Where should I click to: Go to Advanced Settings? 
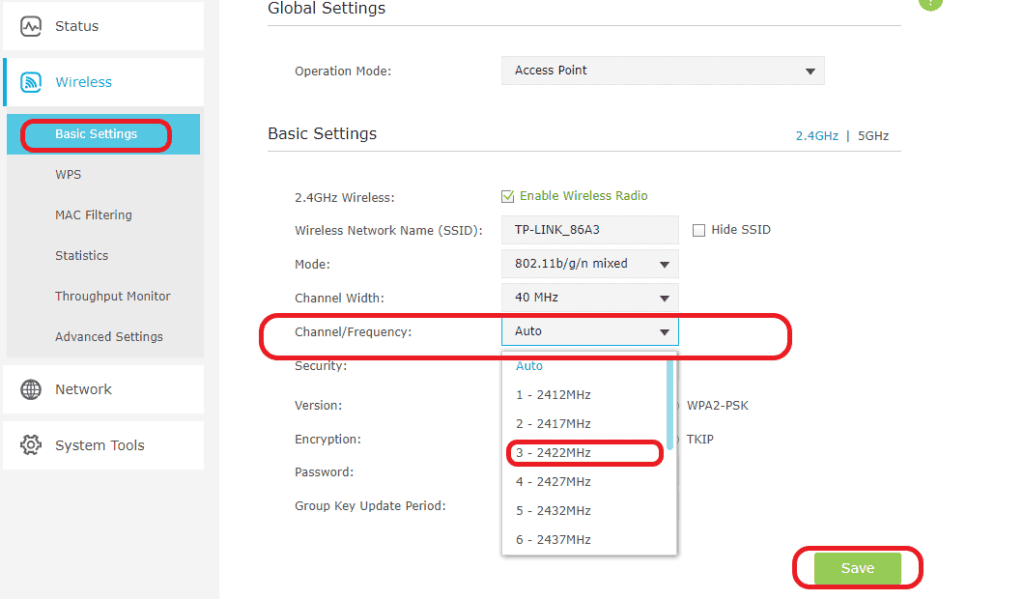tap(109, 336)
